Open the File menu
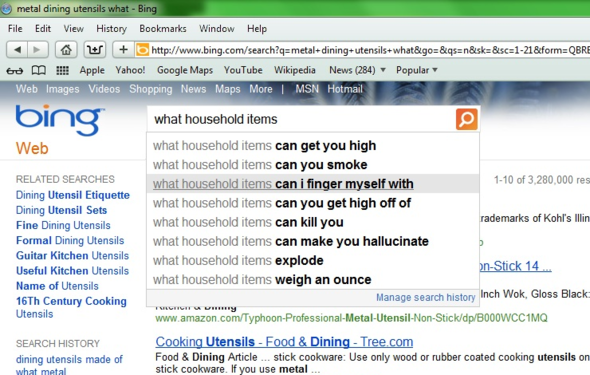The height and width of the screenshot is (375, 590). 15,29
